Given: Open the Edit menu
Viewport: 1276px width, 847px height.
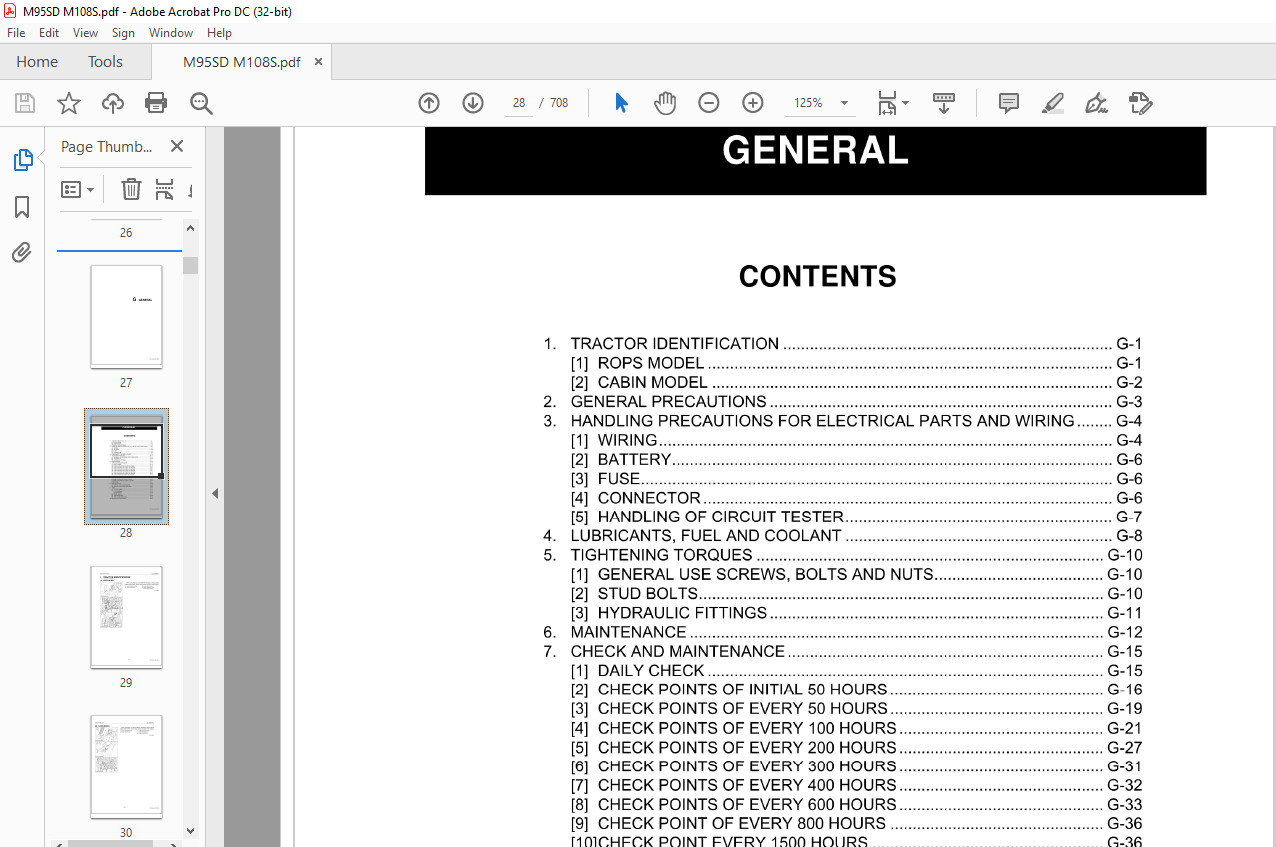Looking at the screenshot, I should click(49, 33).
